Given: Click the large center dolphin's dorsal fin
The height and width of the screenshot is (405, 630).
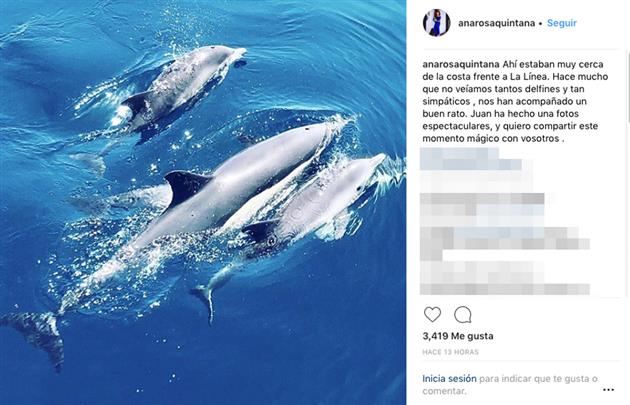Looking at the screenshot, I should pyautogui.click(x=185, y=187).
